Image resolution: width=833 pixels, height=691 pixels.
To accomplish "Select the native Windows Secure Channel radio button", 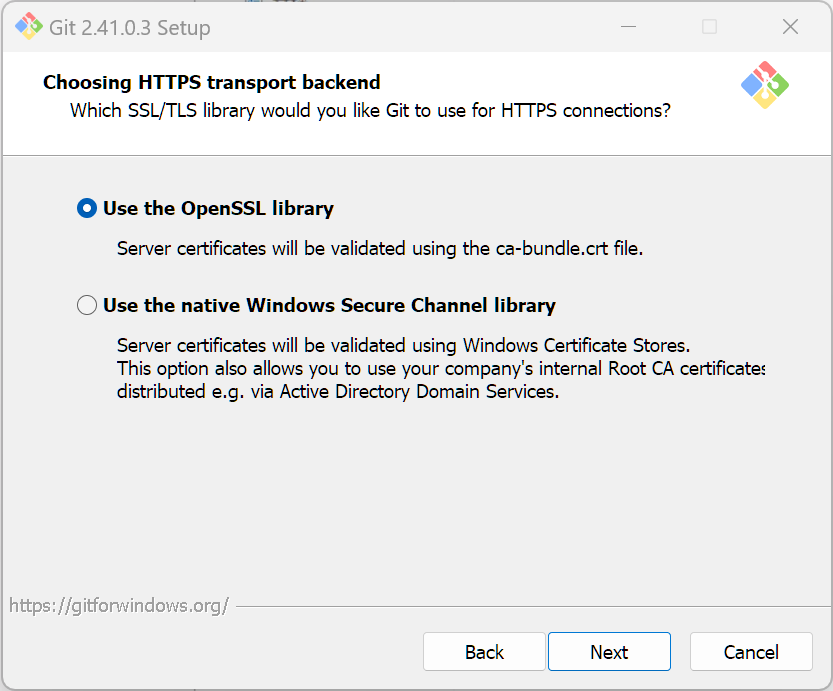I will pyautogui.click(x=87, y=306).
